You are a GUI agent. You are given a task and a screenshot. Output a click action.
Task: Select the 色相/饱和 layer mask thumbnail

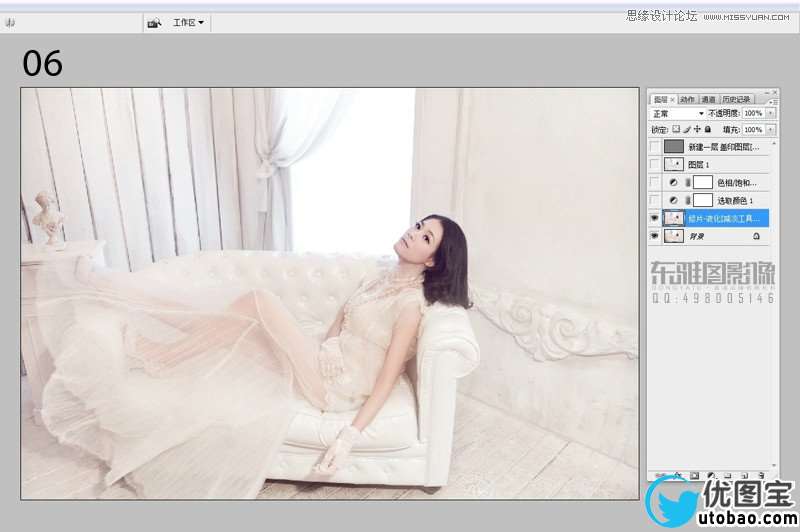703,182
